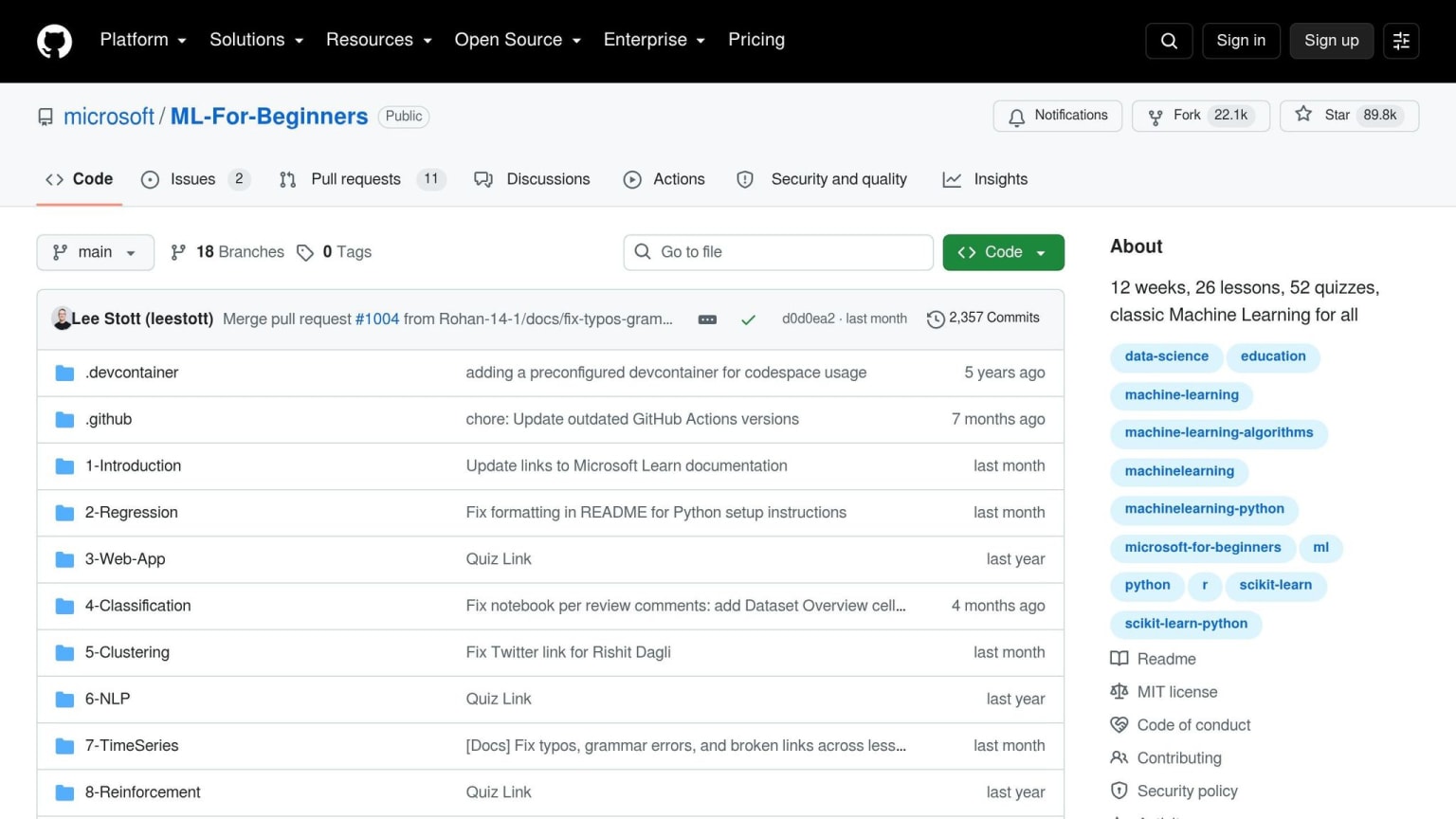Open the Security and quality tab

[x=822, y=179]
